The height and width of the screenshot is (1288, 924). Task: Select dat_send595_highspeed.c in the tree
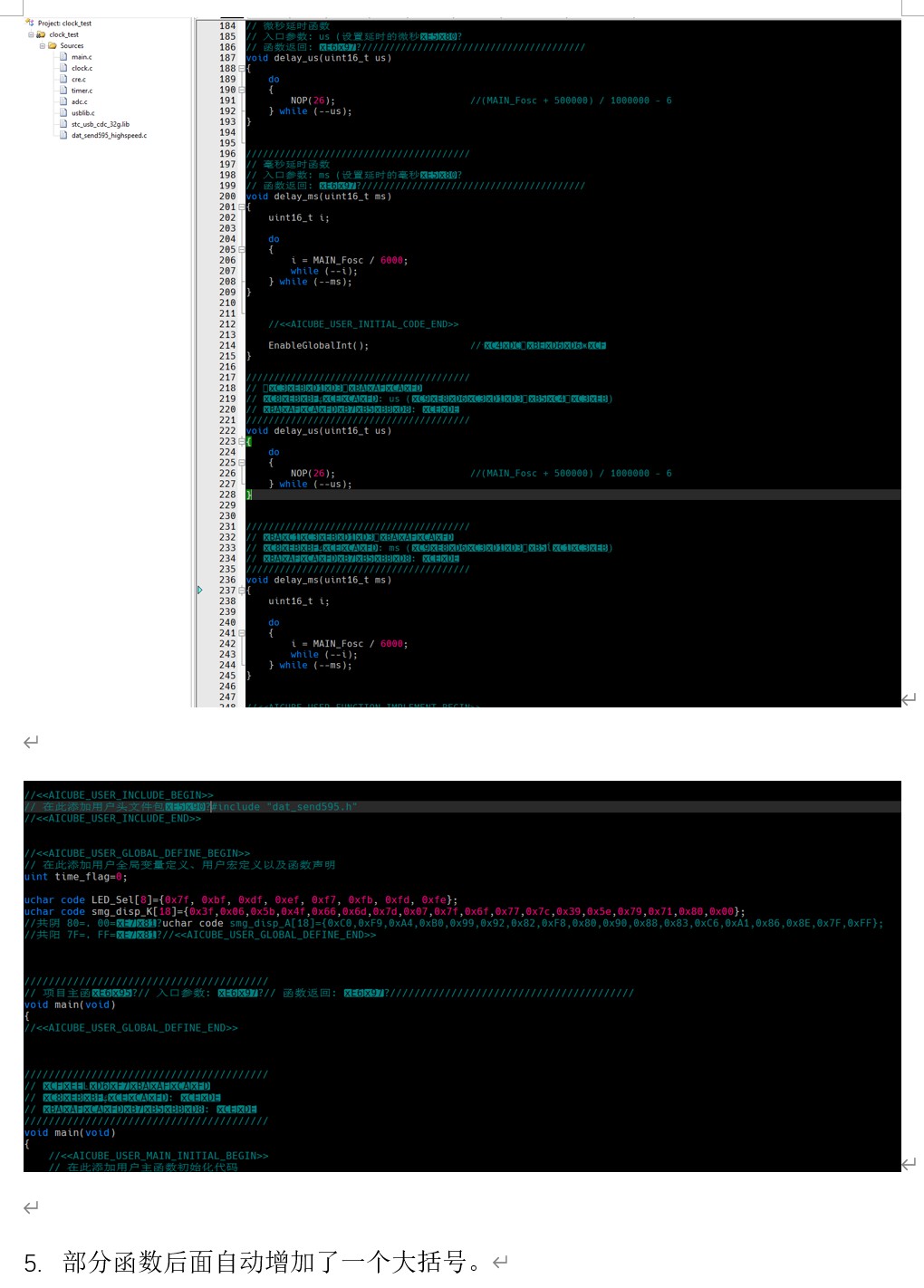click(x=110, y=135)
